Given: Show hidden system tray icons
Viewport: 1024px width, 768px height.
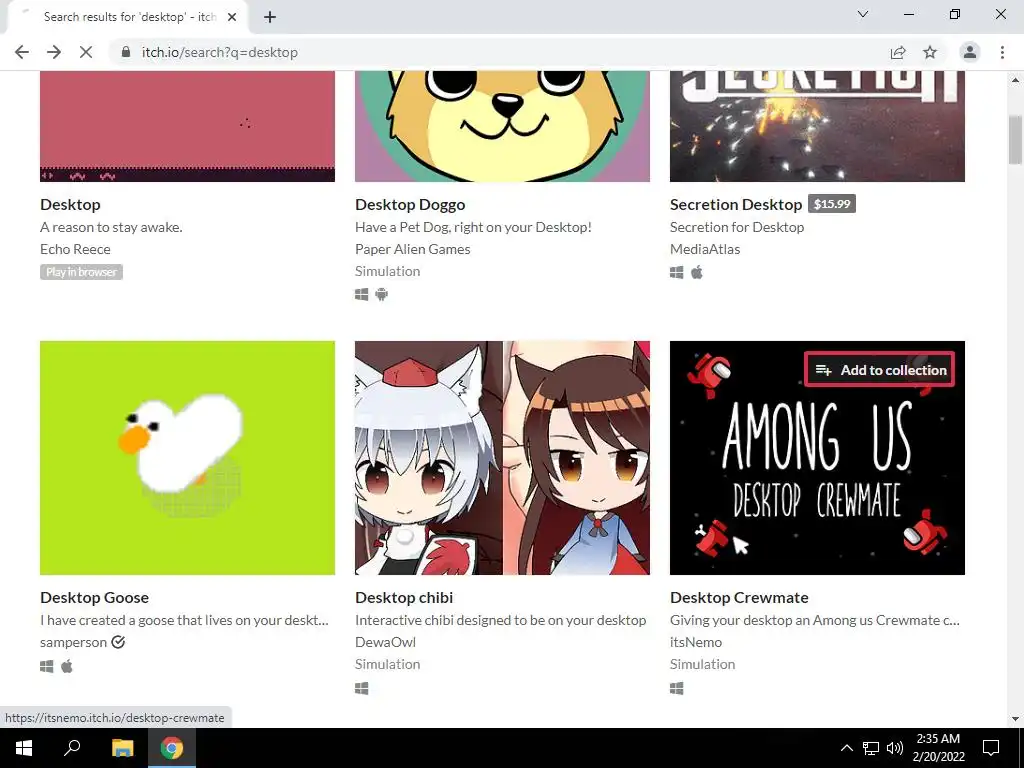Looking at the screenshot, I should pyautogui.click(x=846, y=748).
